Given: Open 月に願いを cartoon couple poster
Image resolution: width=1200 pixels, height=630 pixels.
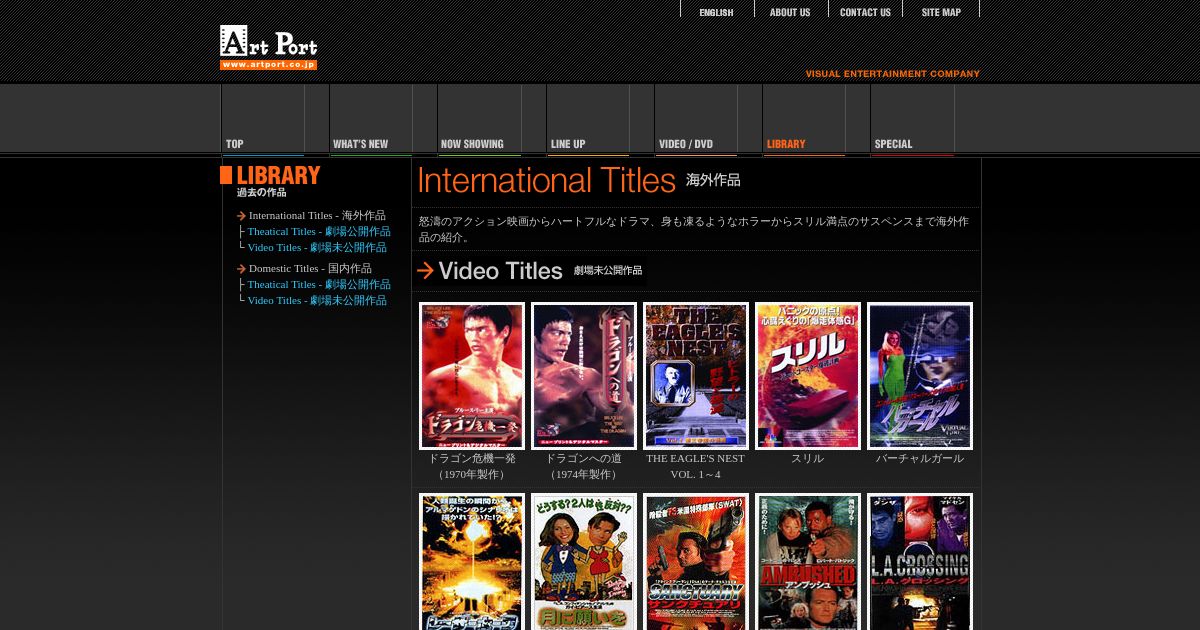Looking at the screenshot, I should pos(584,561).
